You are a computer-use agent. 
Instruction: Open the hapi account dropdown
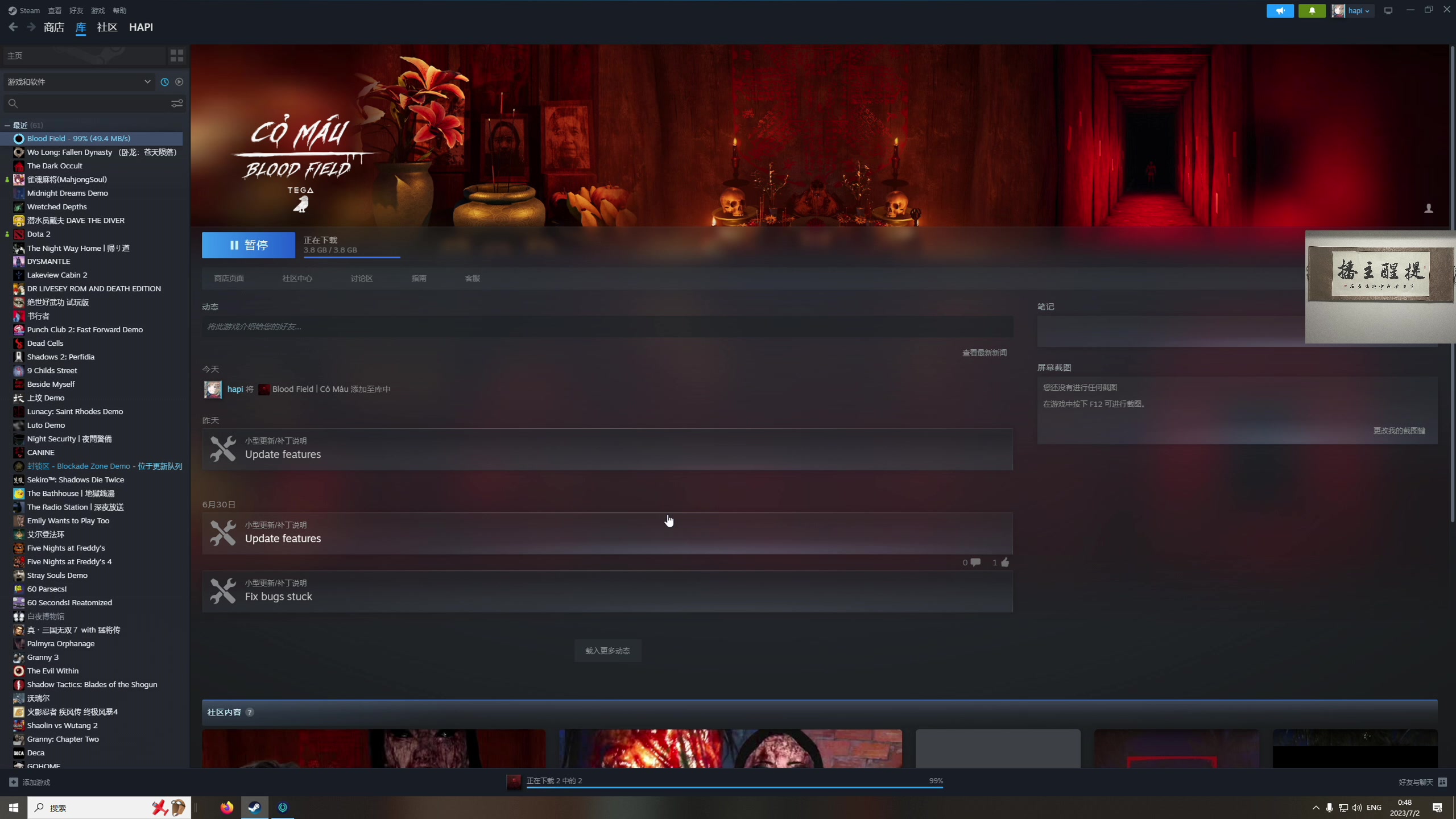coord(1359,11)
